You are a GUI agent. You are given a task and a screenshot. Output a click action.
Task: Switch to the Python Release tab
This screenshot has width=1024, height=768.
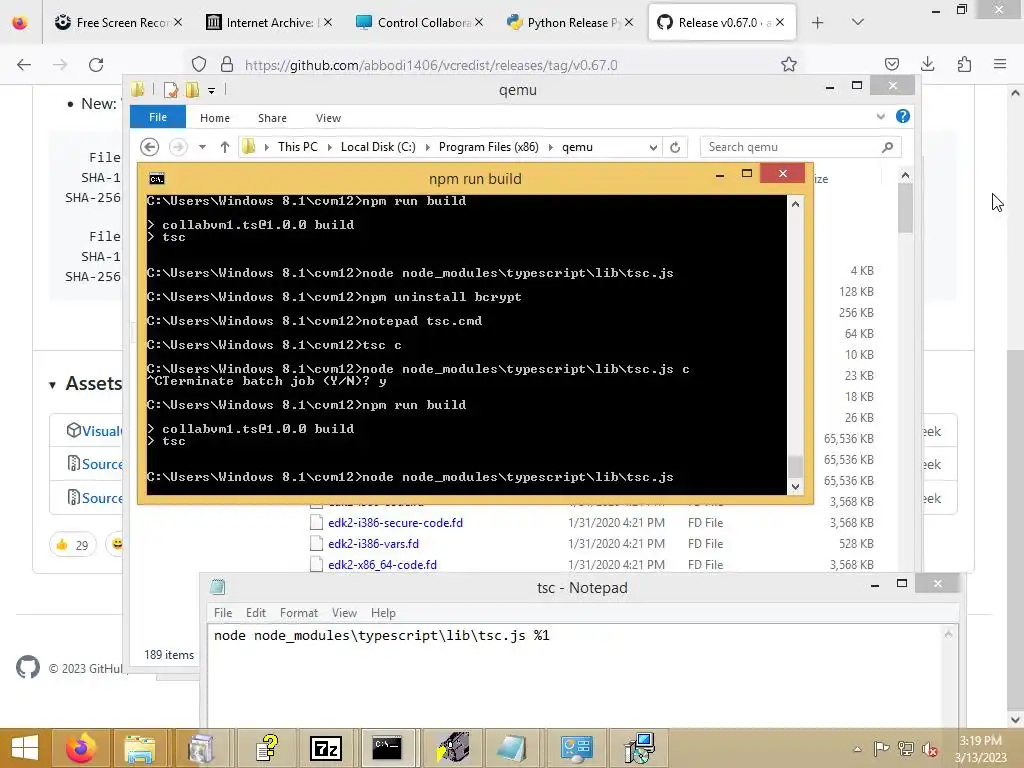(x=570, y=23)
